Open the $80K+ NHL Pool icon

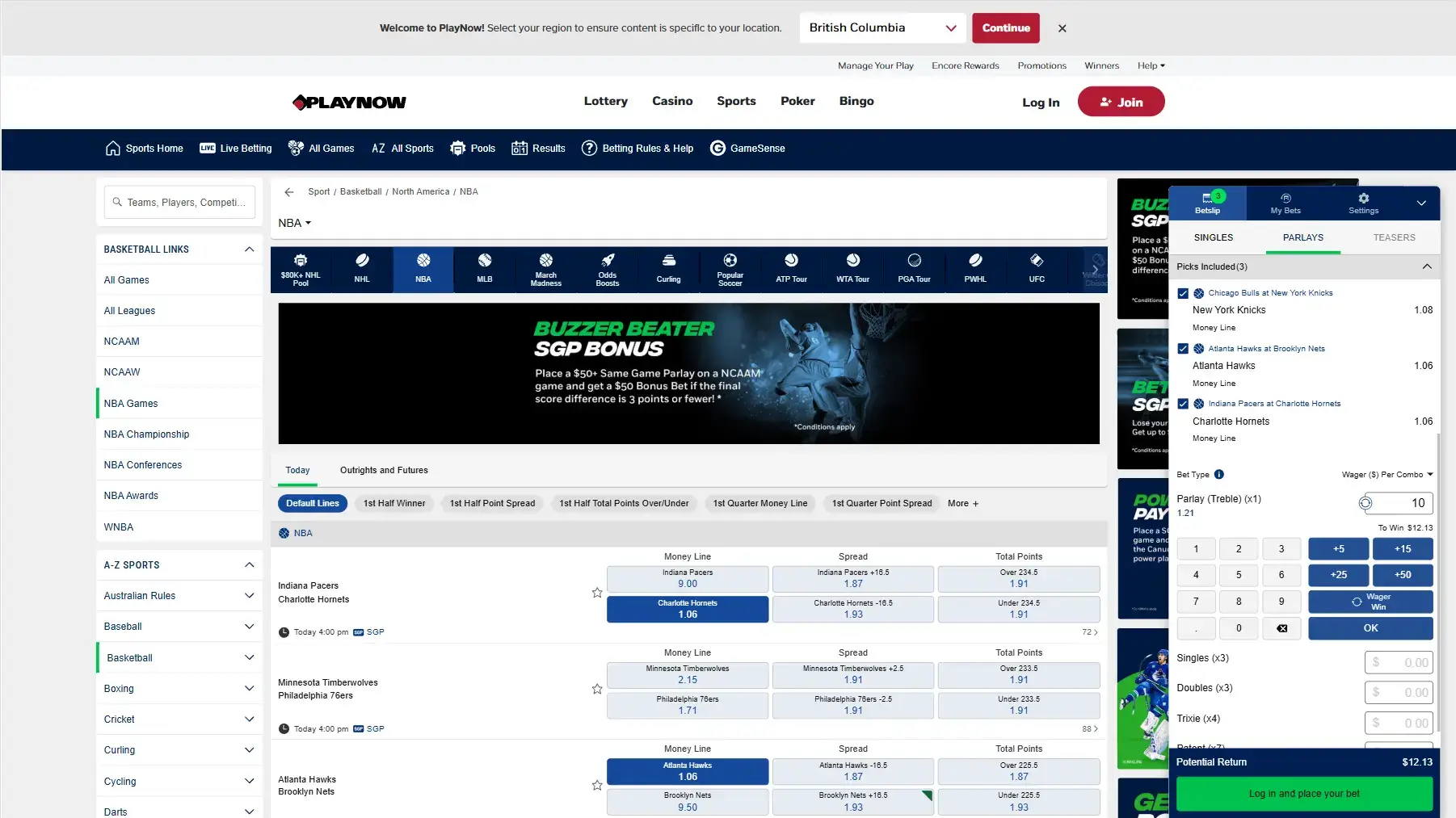(x=301, y=270)
